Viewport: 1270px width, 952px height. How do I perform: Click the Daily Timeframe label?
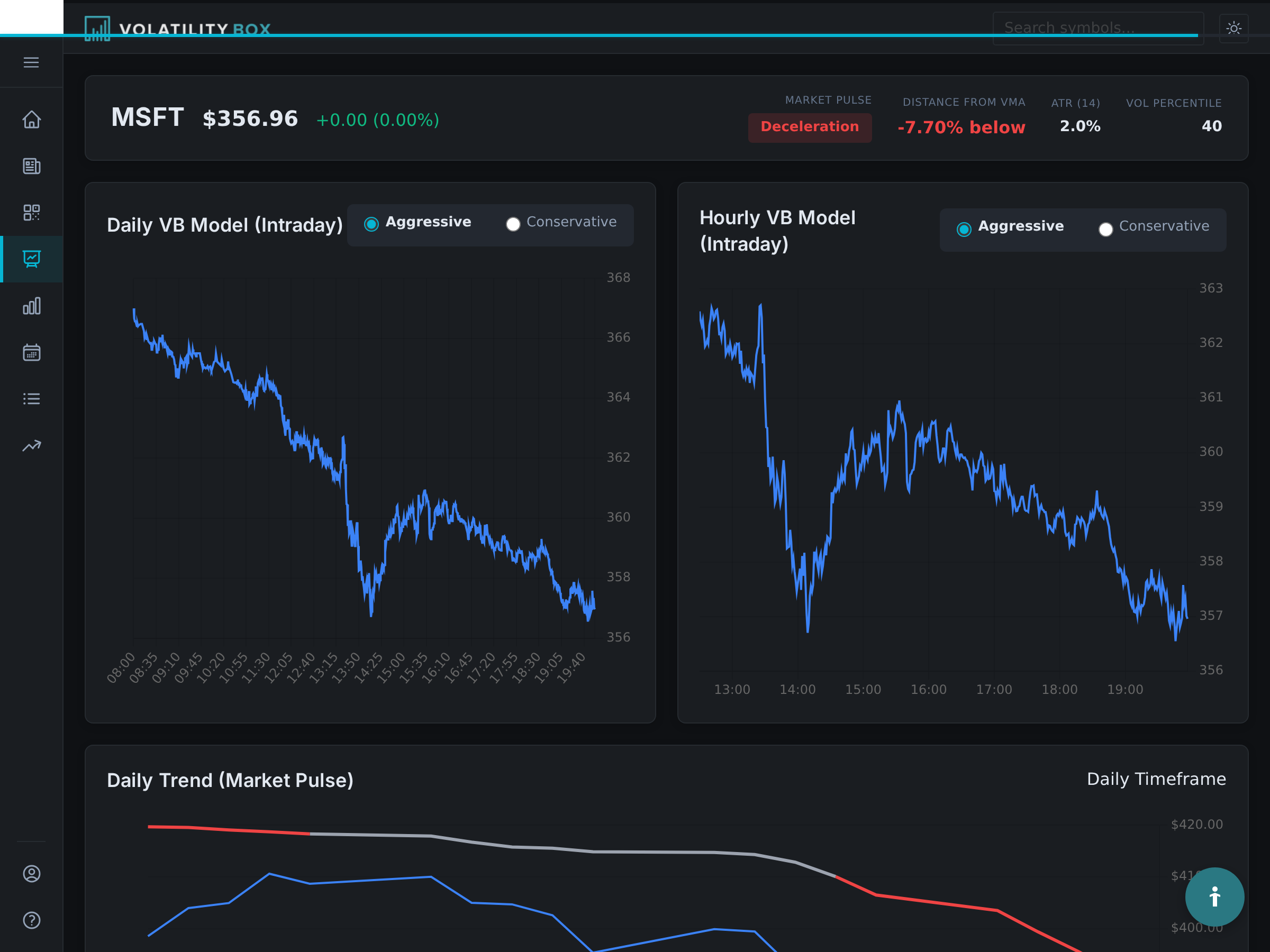(1156, 779)
